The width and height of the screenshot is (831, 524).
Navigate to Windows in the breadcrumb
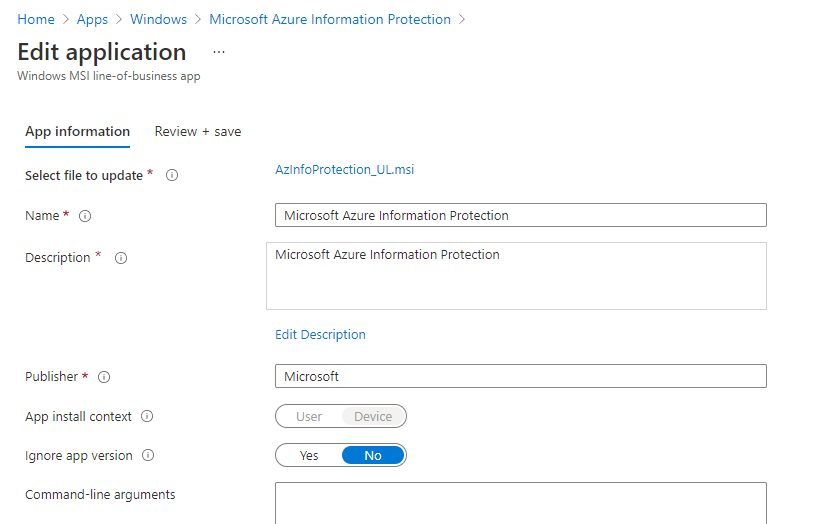click(158, 19)
